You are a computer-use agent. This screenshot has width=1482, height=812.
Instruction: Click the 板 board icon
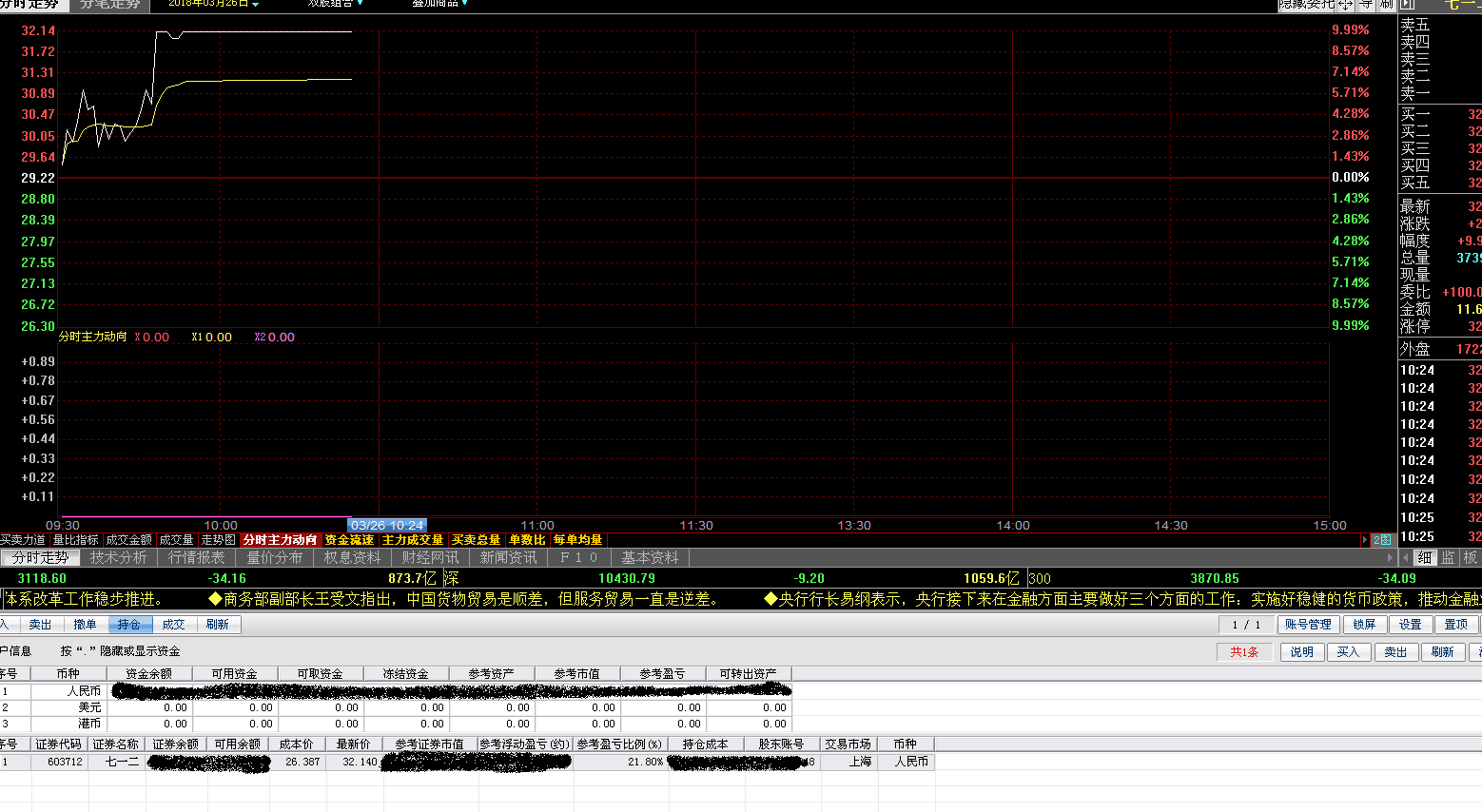(1470, 558)
